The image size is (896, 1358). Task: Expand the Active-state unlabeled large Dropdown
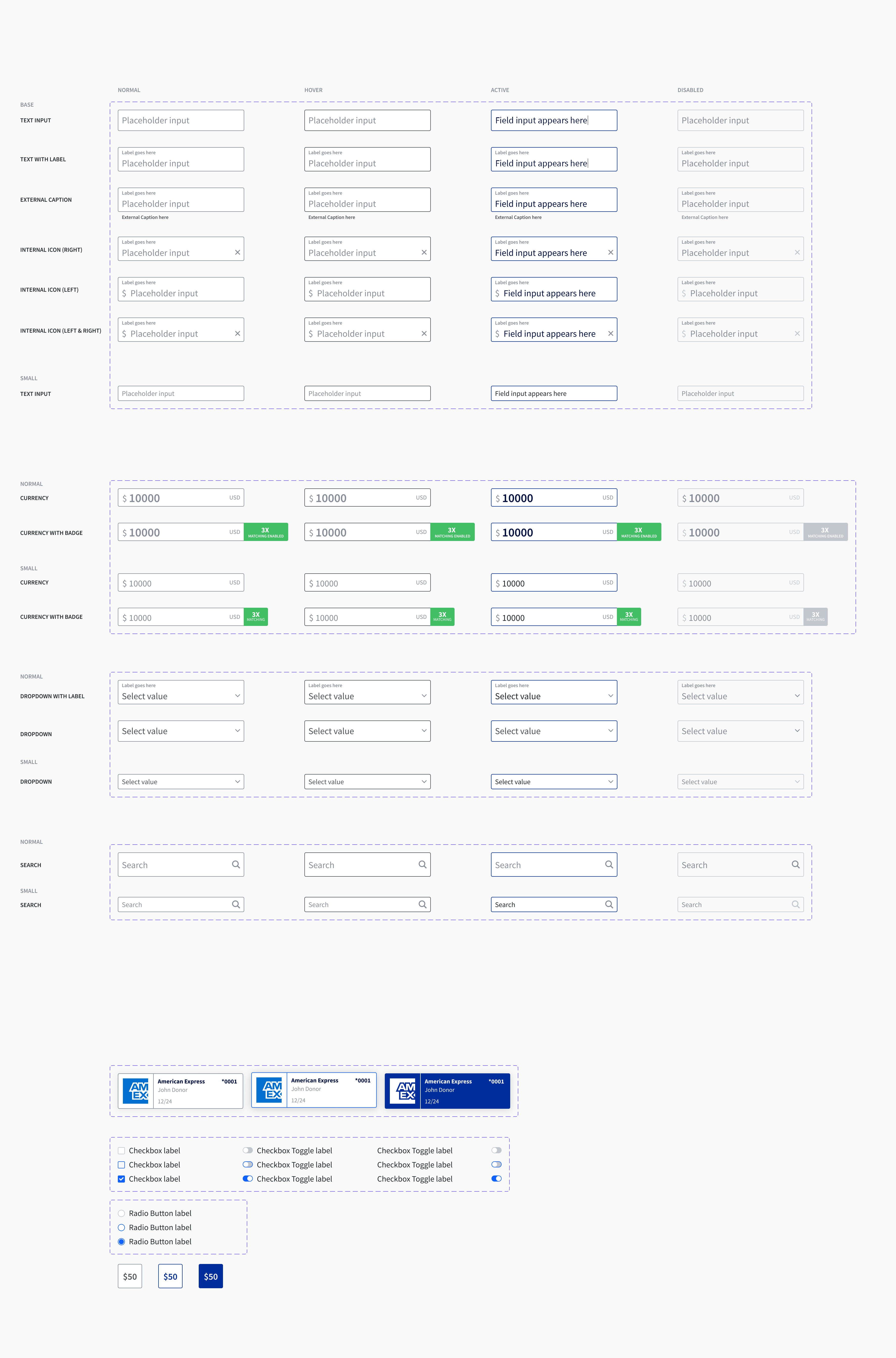pos(554,731)
